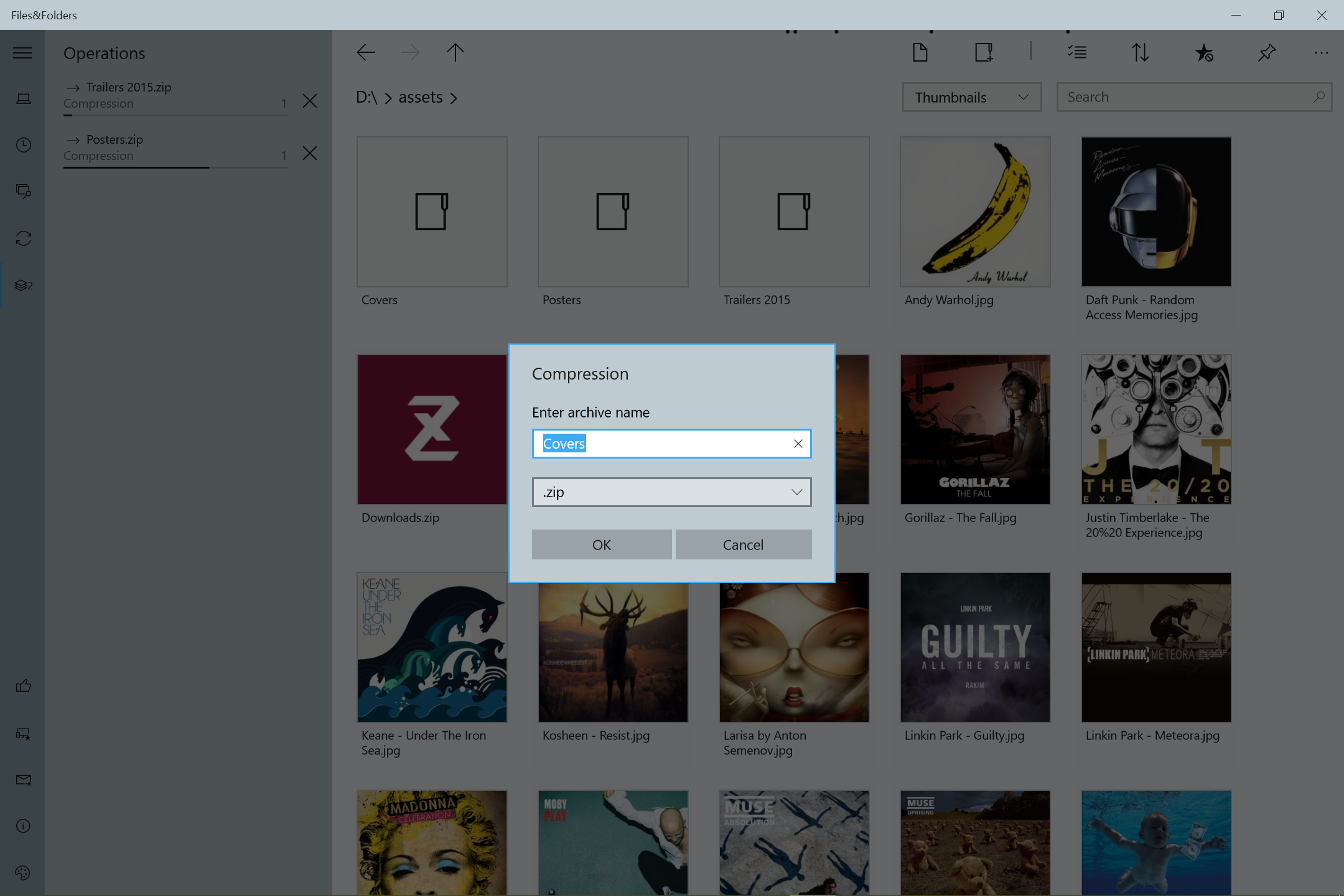Open the This PC devices sidebar icon
The height and width of the screenshot is (896, 1344).
click(23, 99)
